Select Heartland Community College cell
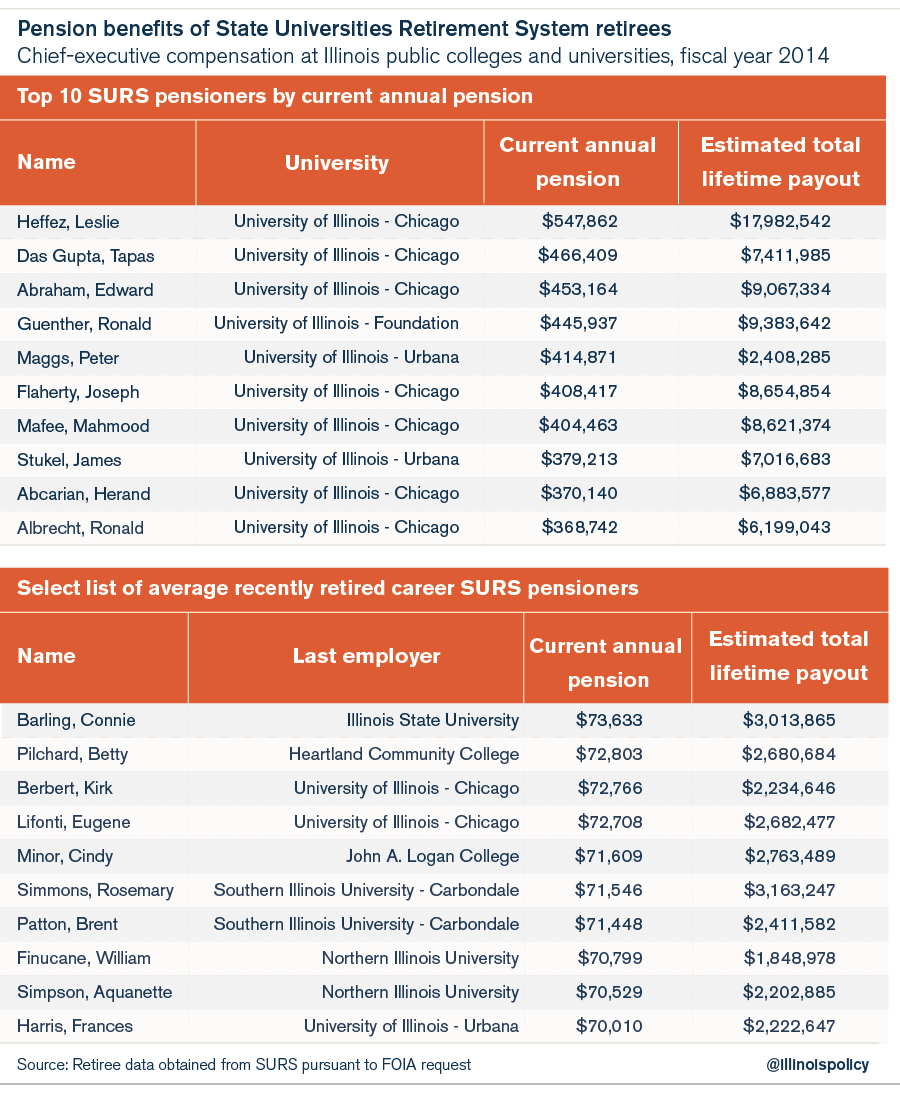 click(x=404, y=754)
